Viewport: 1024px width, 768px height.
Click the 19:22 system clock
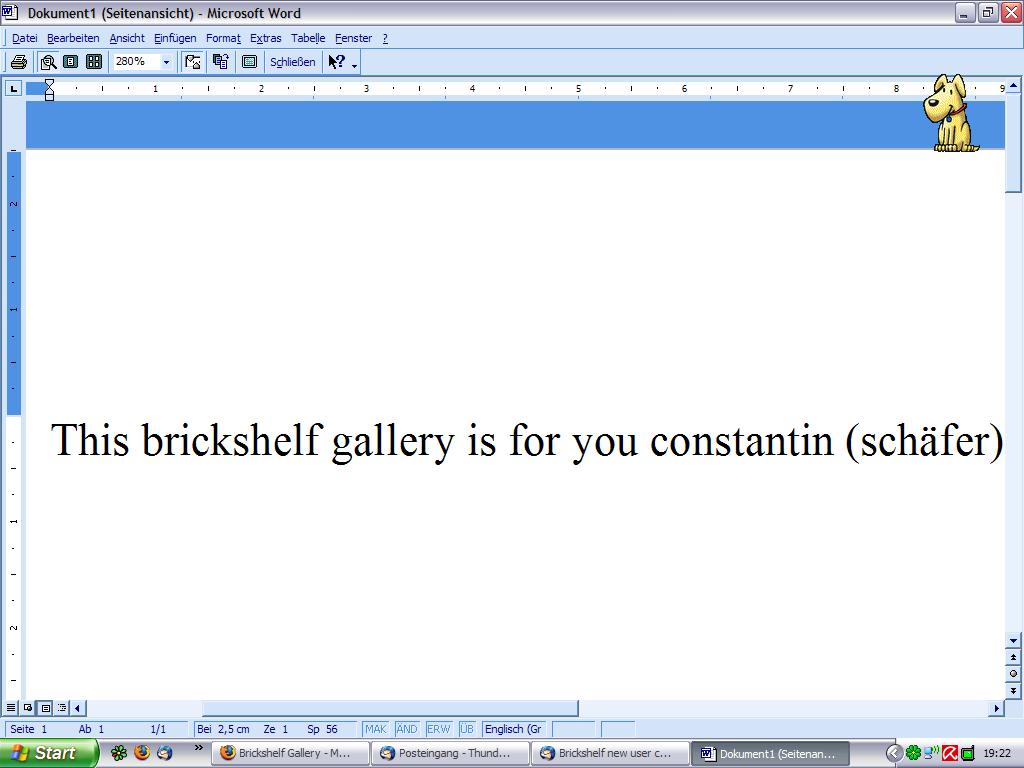coord(997,754)
